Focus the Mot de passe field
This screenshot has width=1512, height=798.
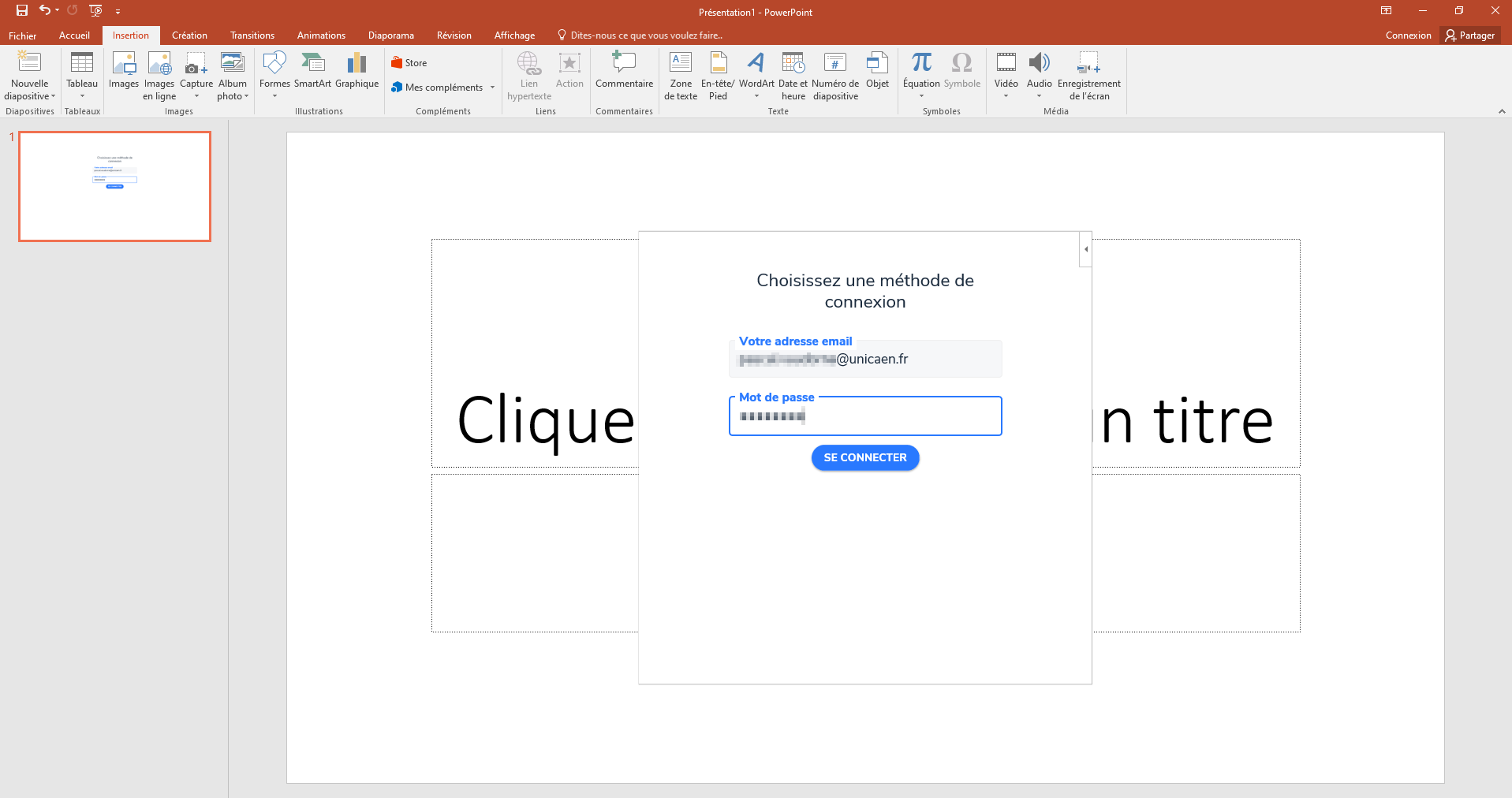(x=865, y=416)
